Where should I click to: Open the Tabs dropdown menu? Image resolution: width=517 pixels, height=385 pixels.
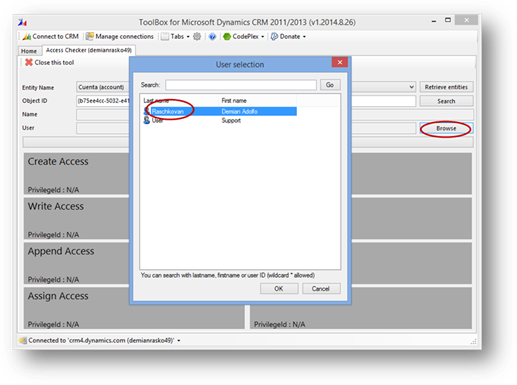click(x=175, y=36)
